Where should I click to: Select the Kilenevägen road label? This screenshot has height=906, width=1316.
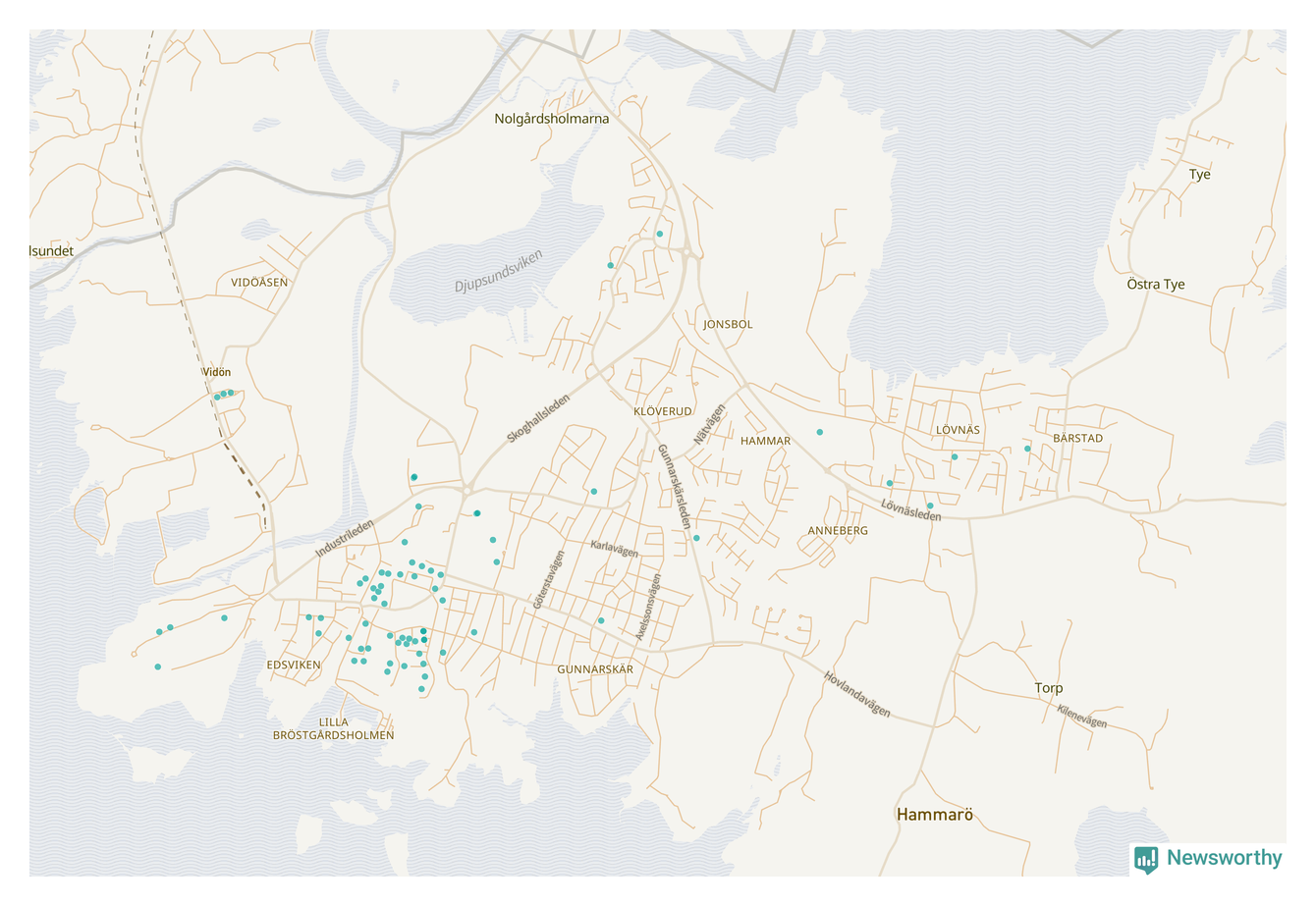1081,717
